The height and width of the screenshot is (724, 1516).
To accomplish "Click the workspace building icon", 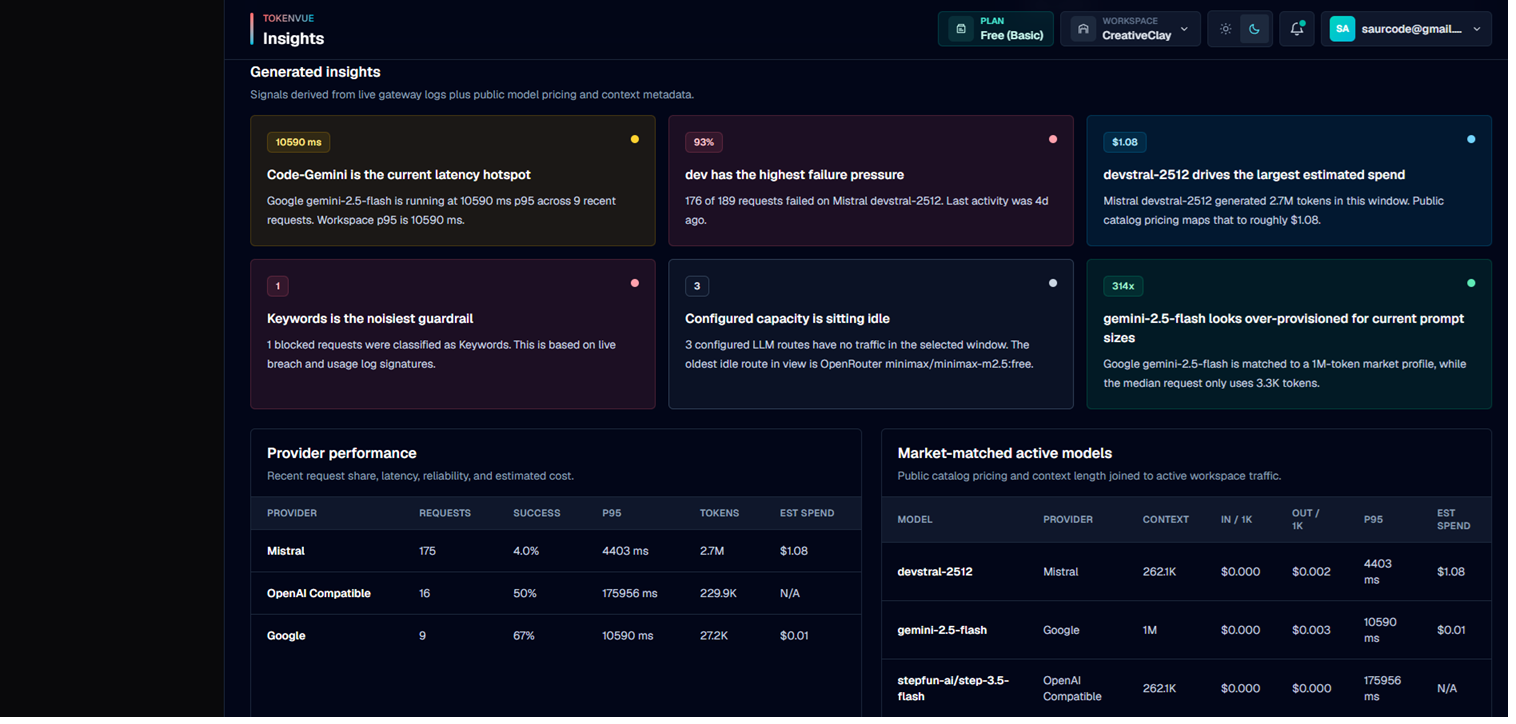I will click(x=1083, y=29).
